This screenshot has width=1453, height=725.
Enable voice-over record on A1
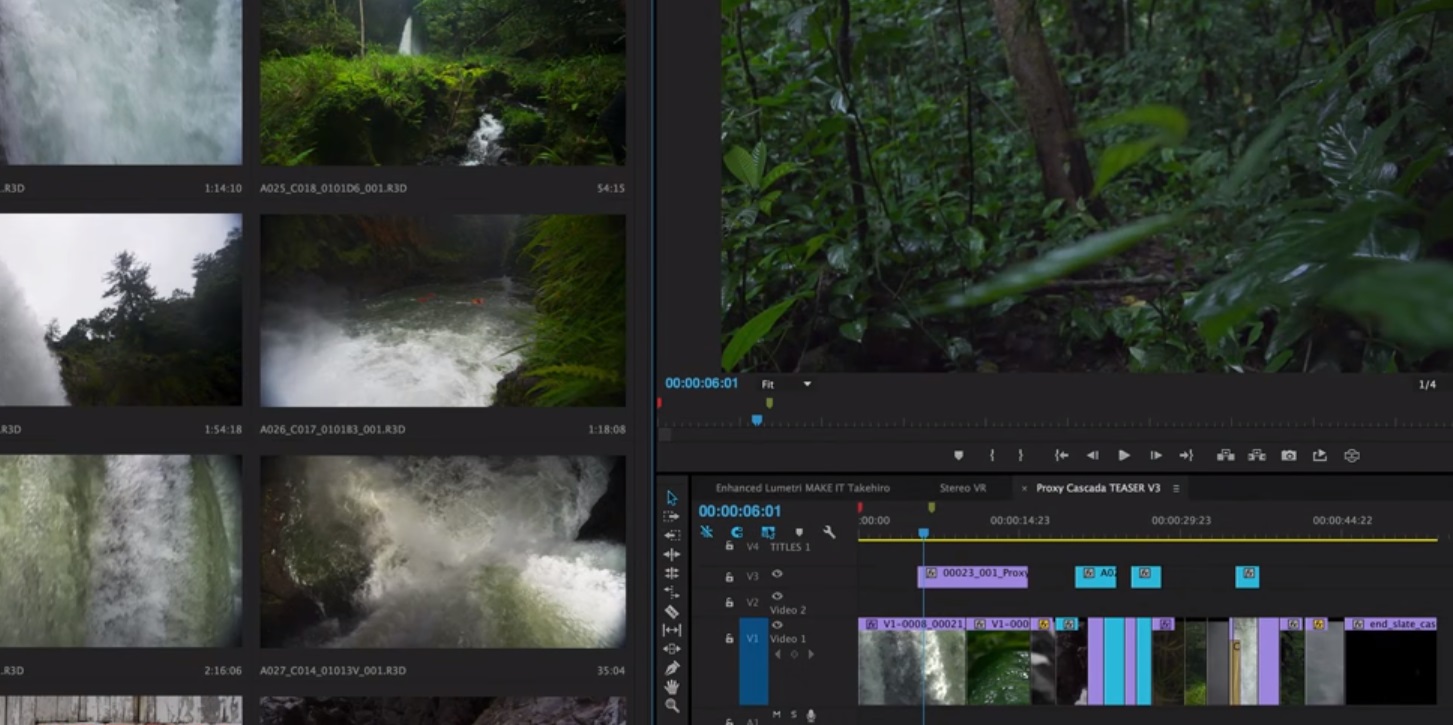(811, 715)
